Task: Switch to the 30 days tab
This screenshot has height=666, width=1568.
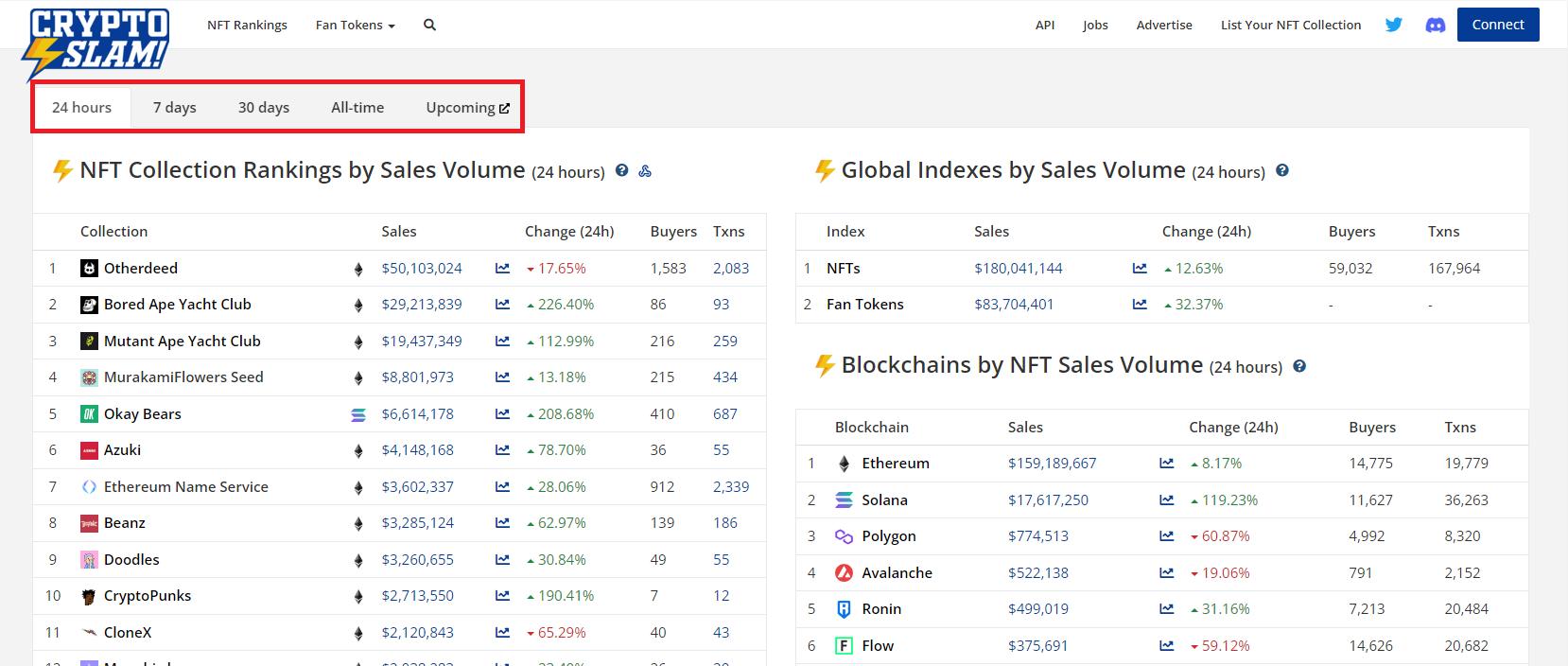Action: coord(264,107)
